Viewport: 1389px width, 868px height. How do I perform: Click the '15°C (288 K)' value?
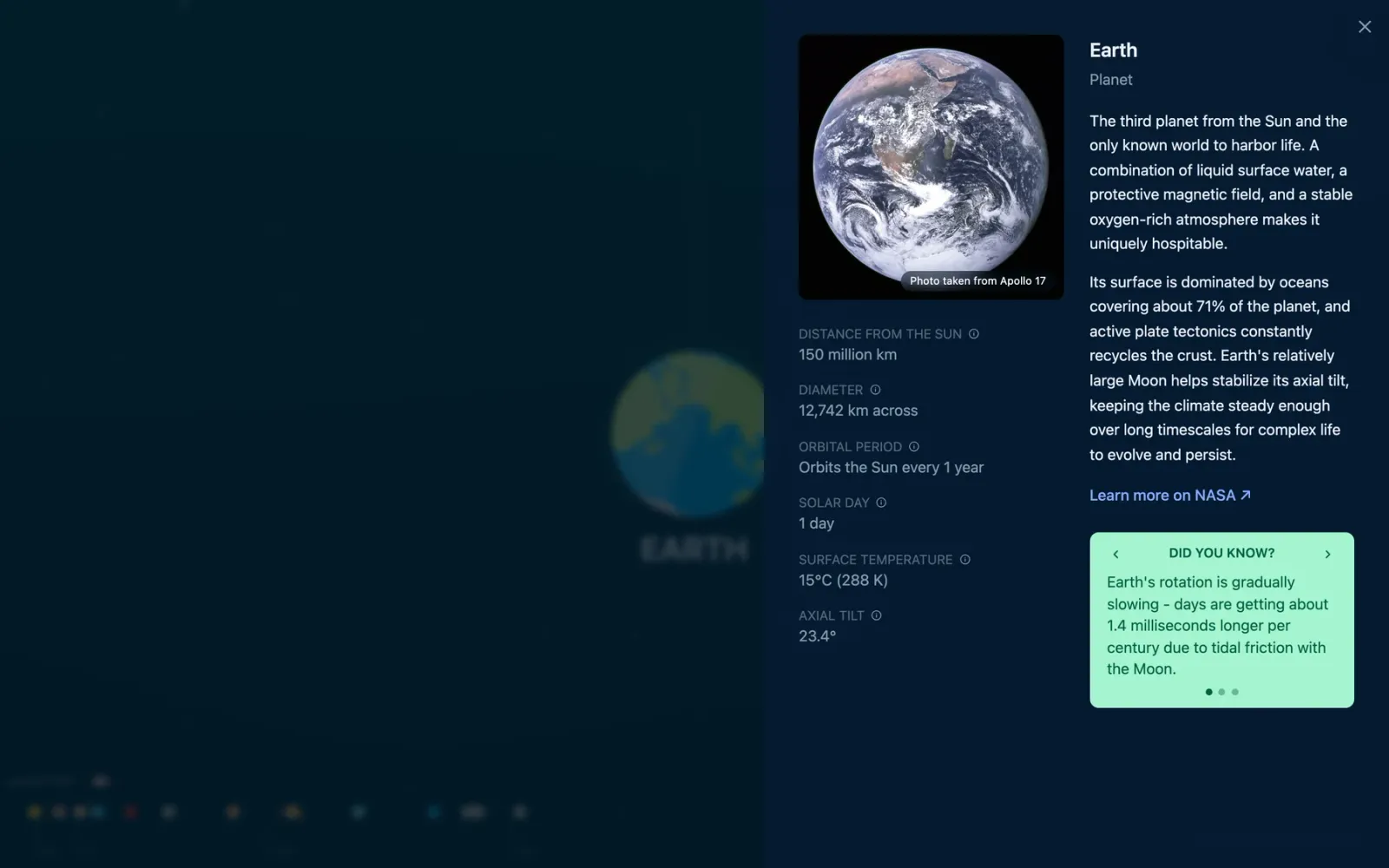pos(843,581)
